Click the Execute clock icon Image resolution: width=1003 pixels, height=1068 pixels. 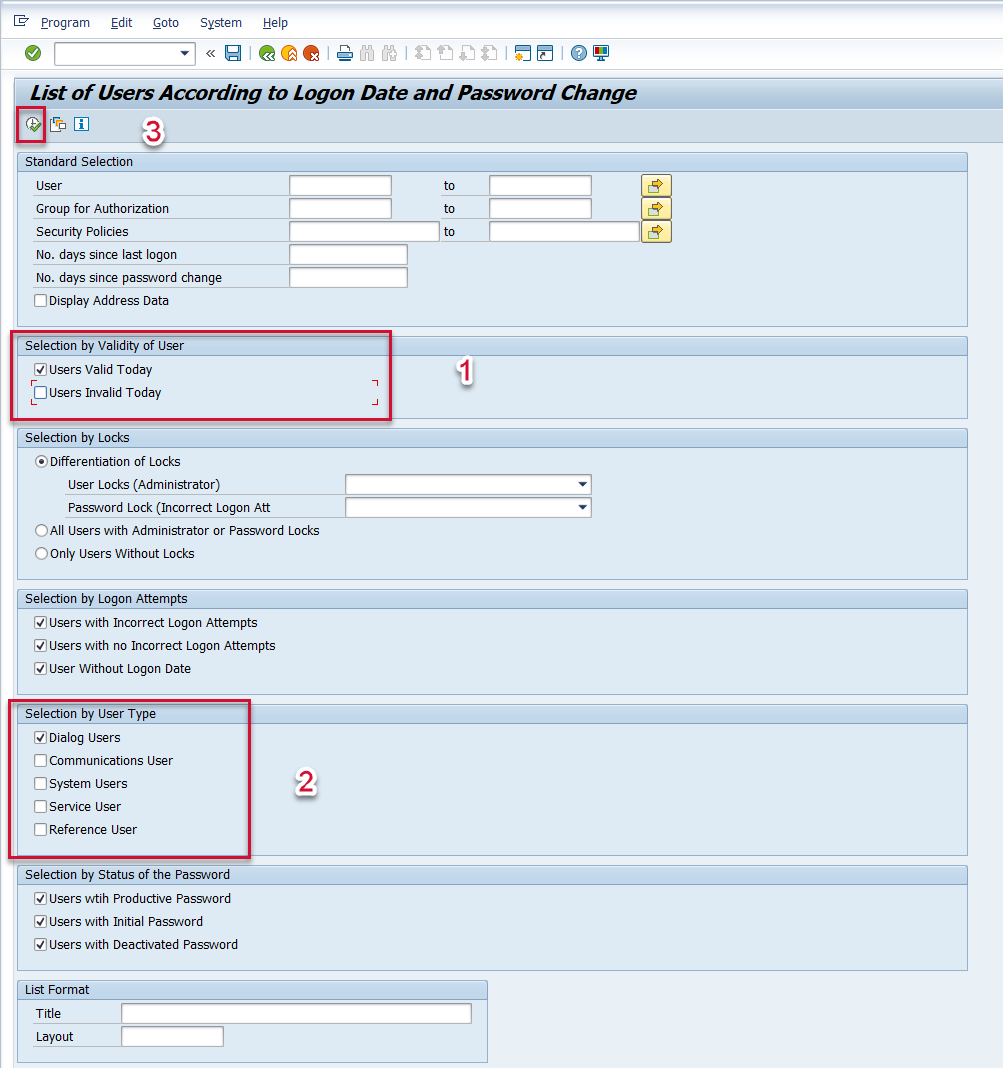33,125
